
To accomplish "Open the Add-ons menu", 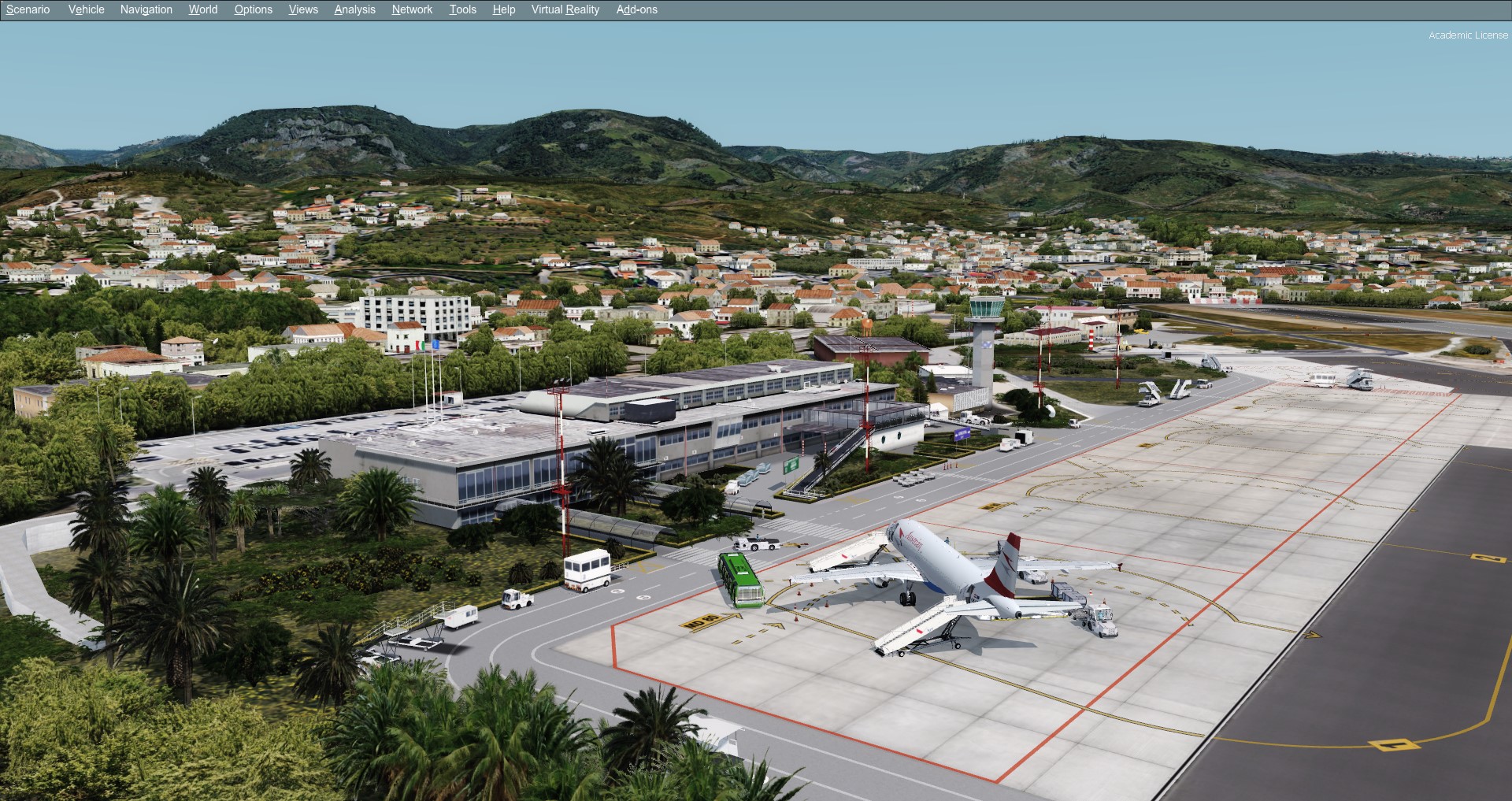I will pyautogui.click(x=637, y=9).
